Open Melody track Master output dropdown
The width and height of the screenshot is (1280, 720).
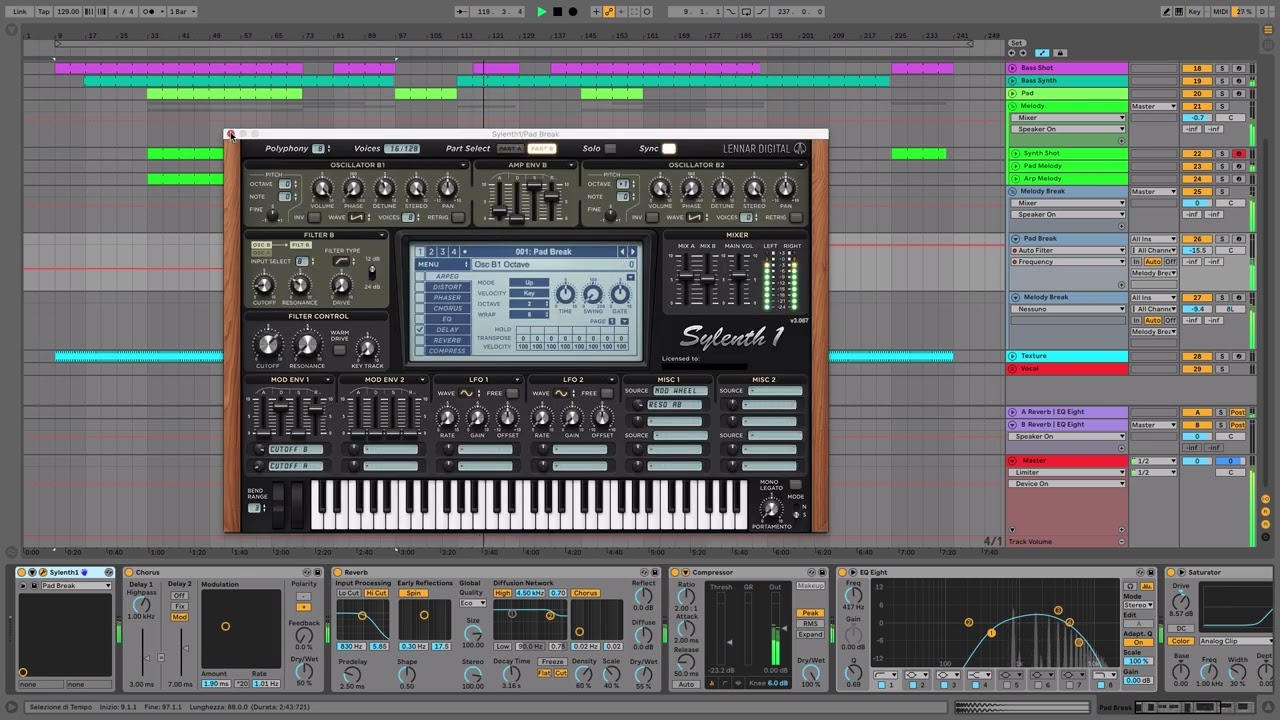[x=1154, y=106]
